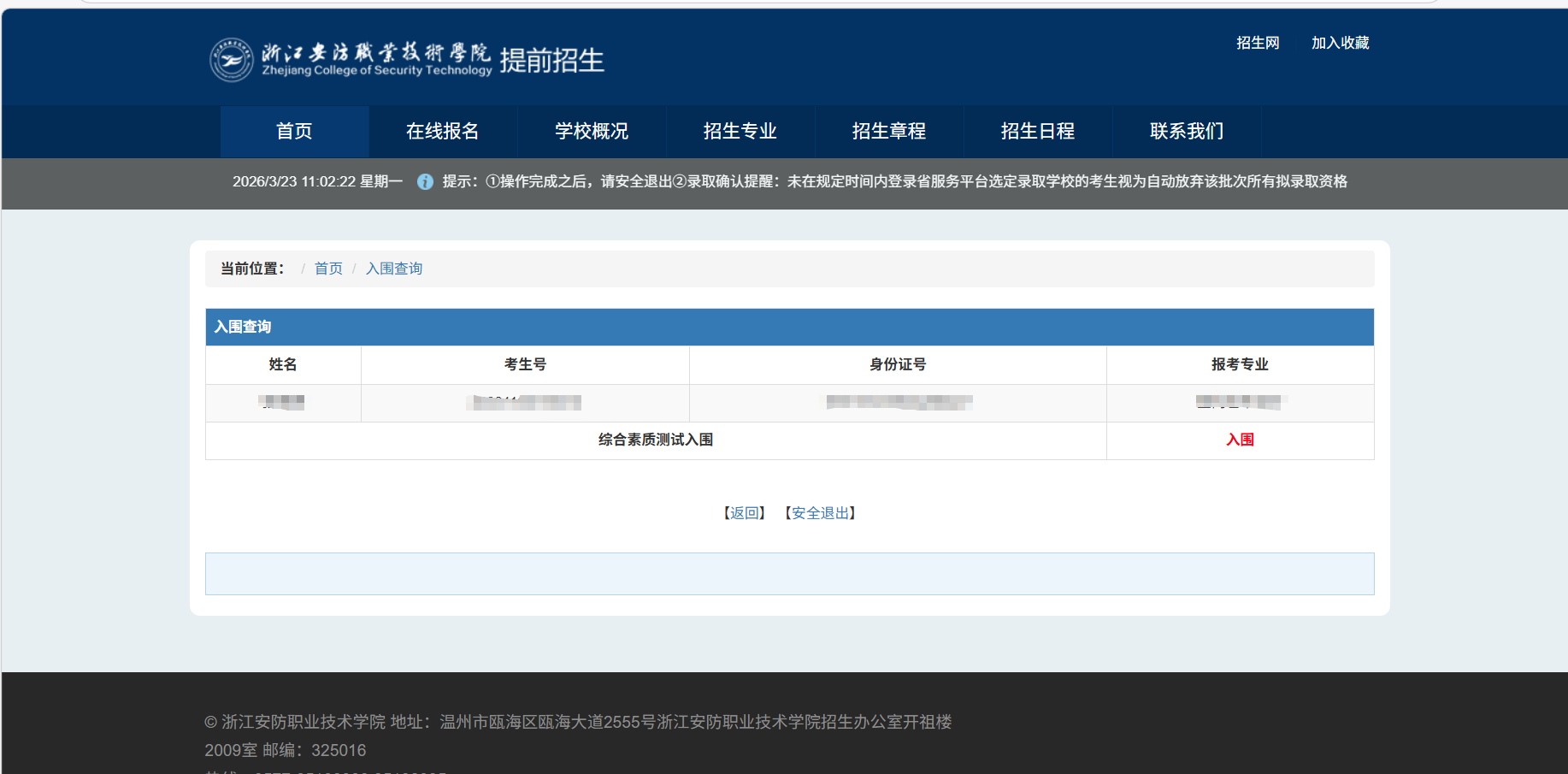This screenshot has height=774, width=1568.
Task: Go to 在线报名 in the nav bar
Action: pos(443,131)
